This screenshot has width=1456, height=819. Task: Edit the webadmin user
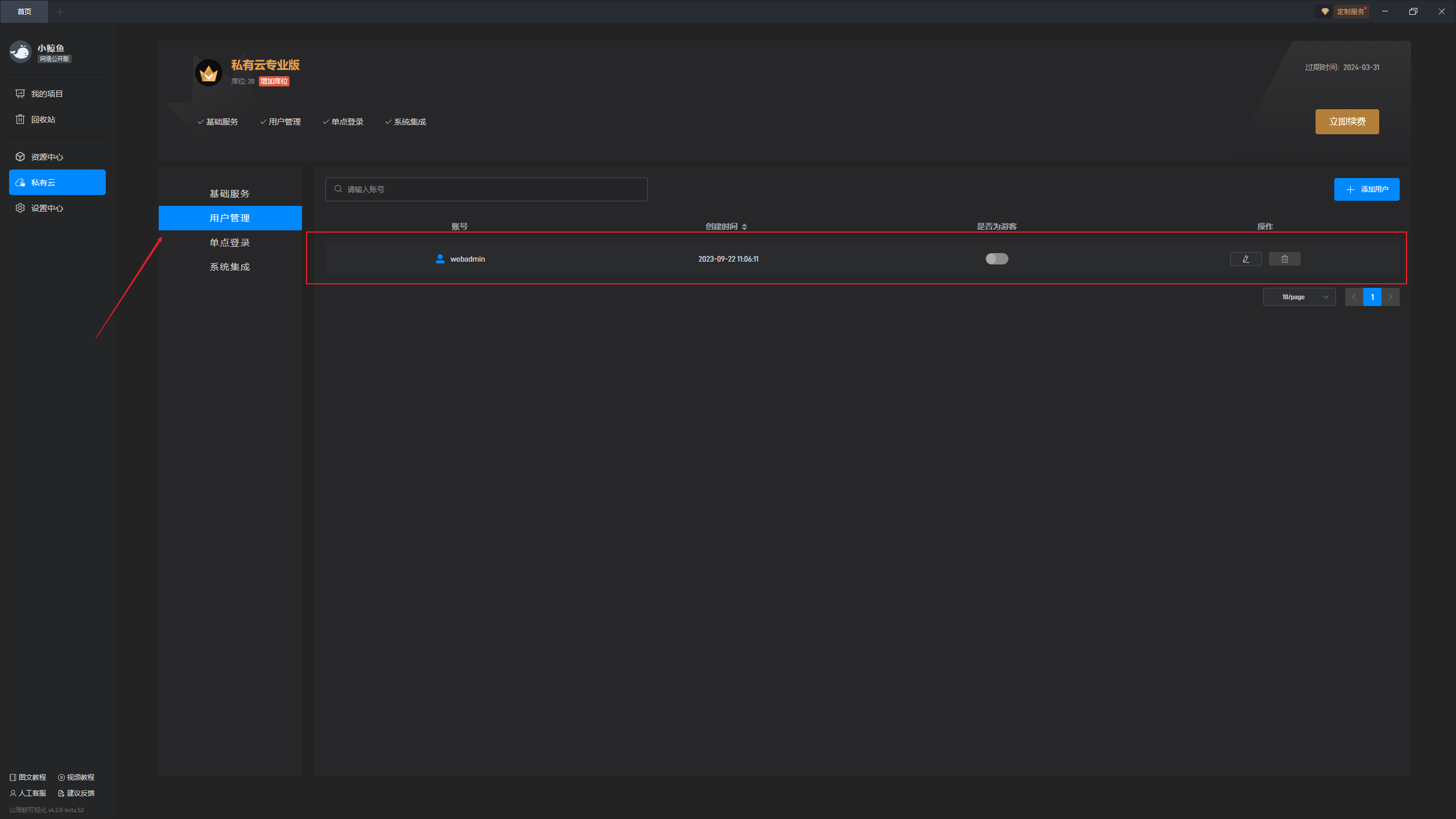click(x=1246, y=259)
